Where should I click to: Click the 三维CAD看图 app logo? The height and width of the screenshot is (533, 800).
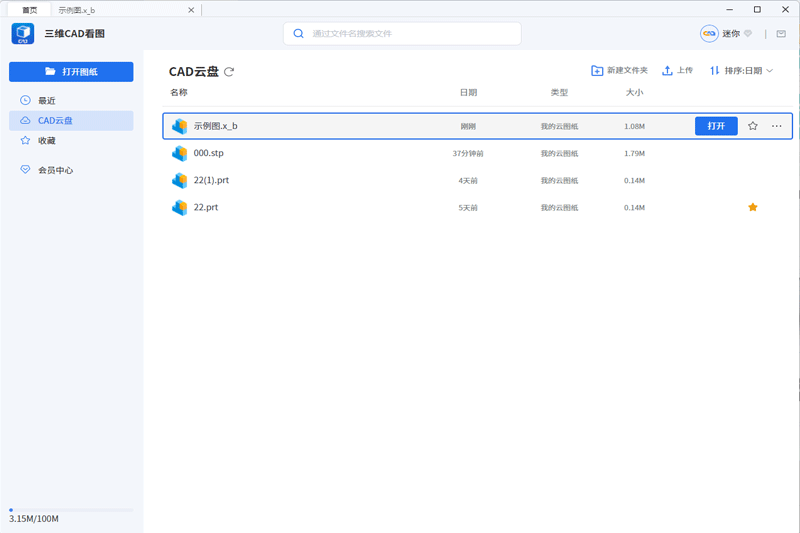click(x=23, y=34)
